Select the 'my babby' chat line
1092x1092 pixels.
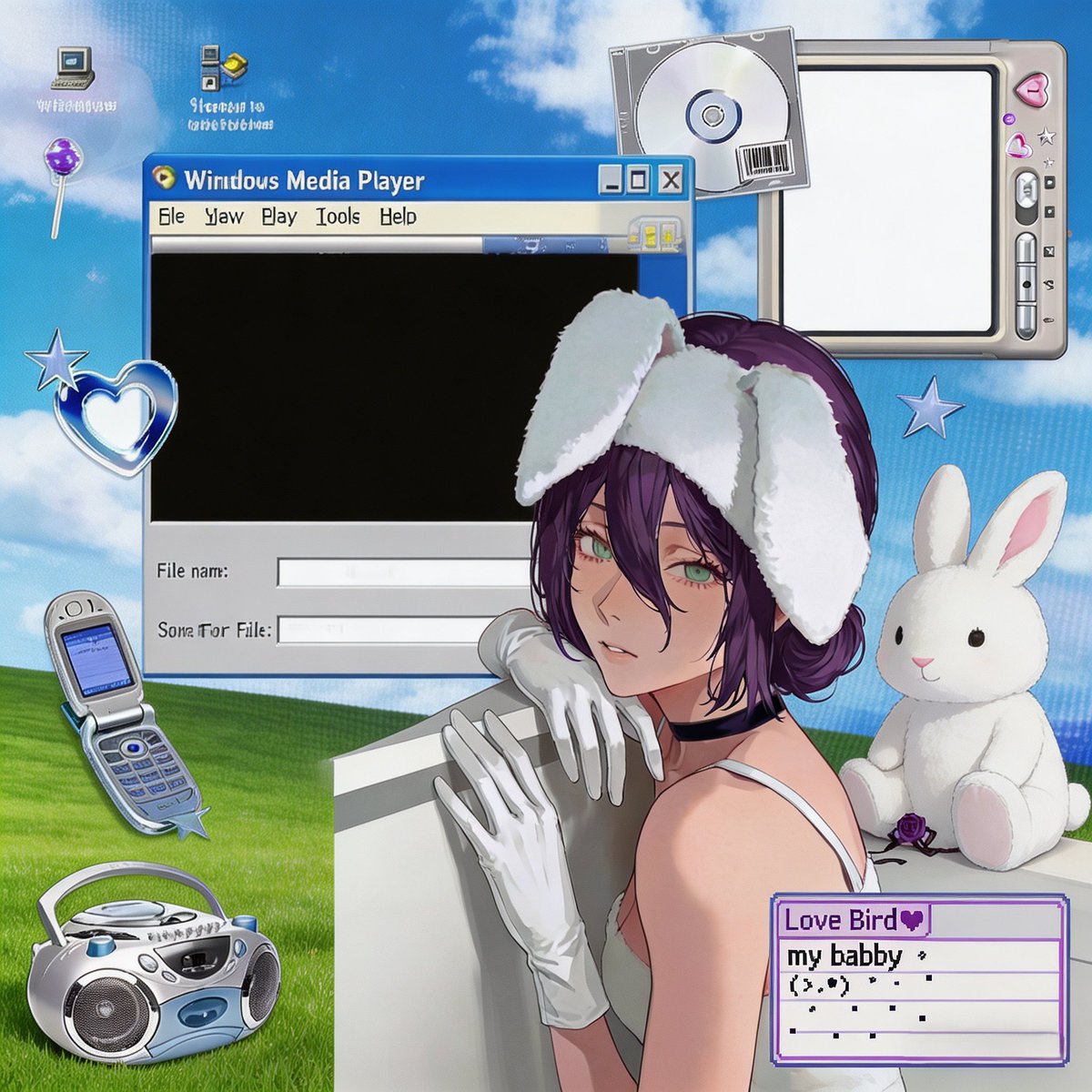coord(844,955)
